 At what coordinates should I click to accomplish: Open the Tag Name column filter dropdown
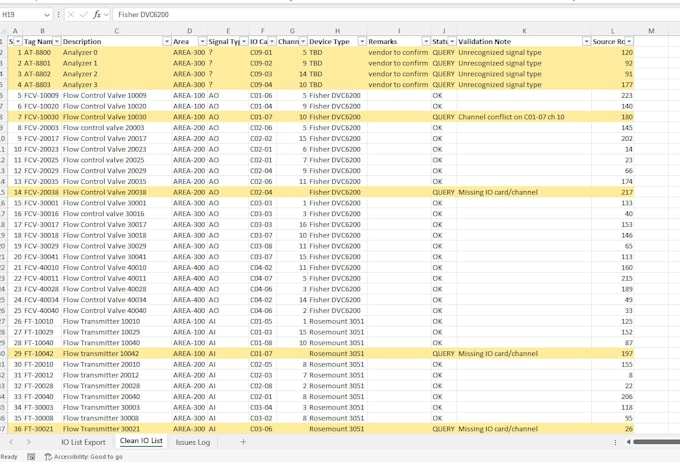point(57,41)
